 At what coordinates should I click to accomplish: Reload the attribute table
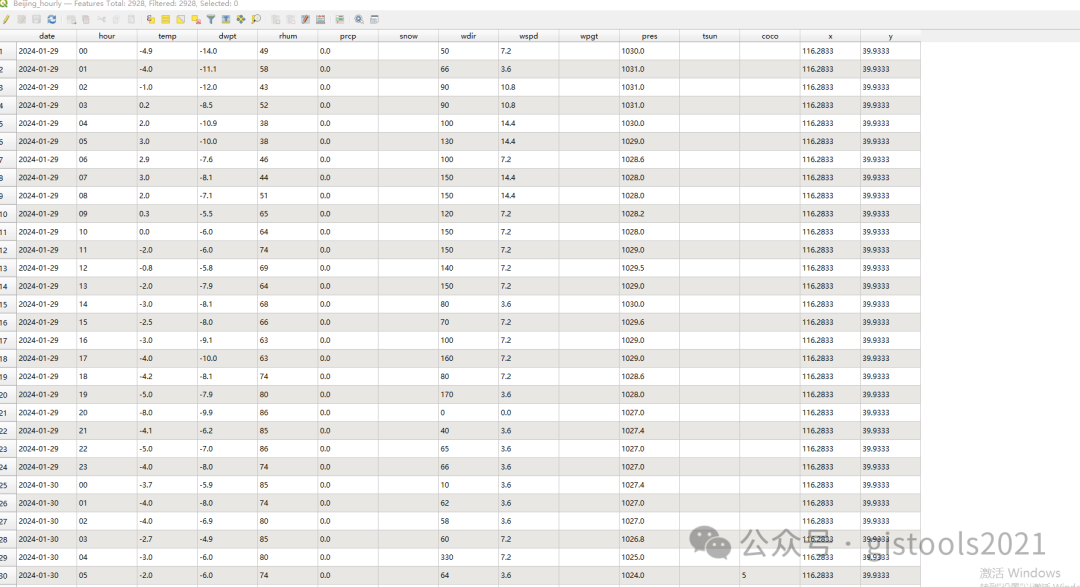point(52,19)
